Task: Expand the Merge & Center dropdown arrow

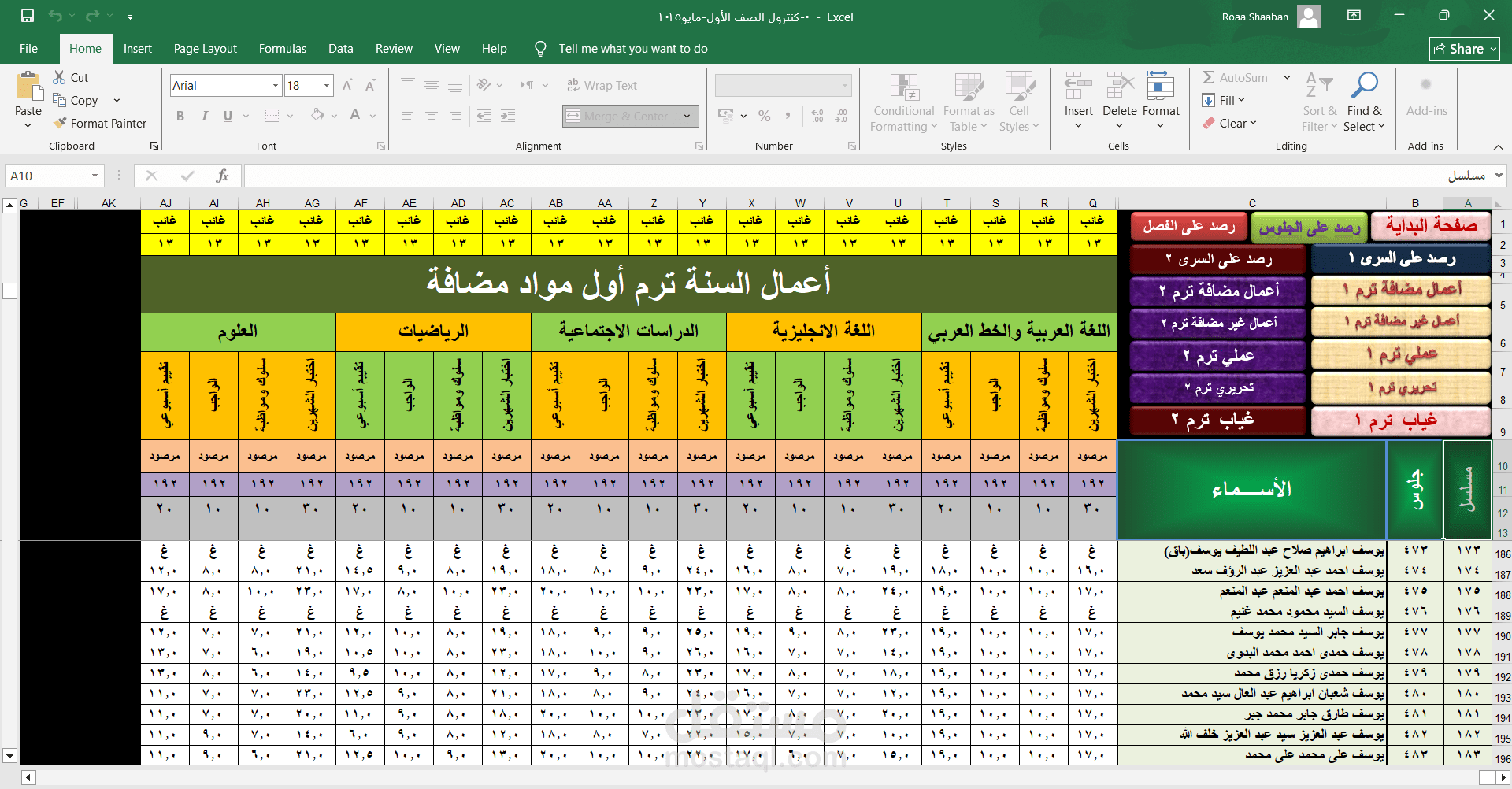Action: click(687, 116)
